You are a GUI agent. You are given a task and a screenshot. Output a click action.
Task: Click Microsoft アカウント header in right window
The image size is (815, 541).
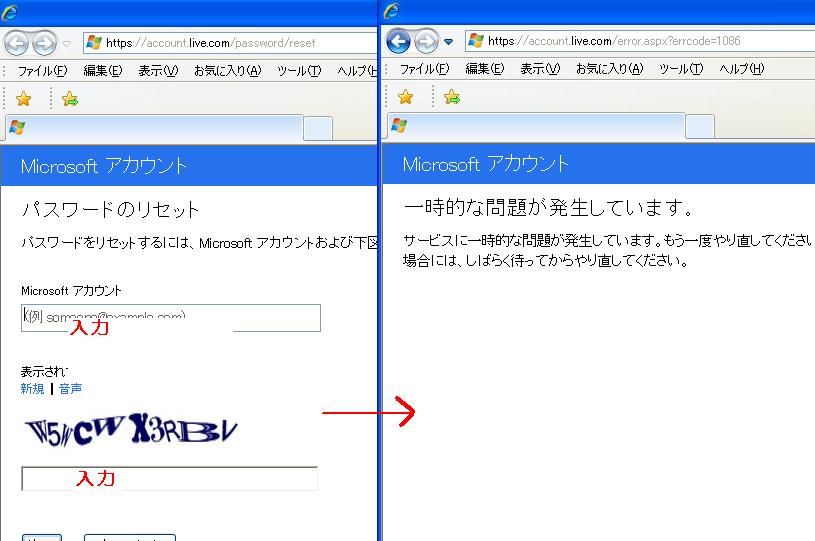[486, 164]
